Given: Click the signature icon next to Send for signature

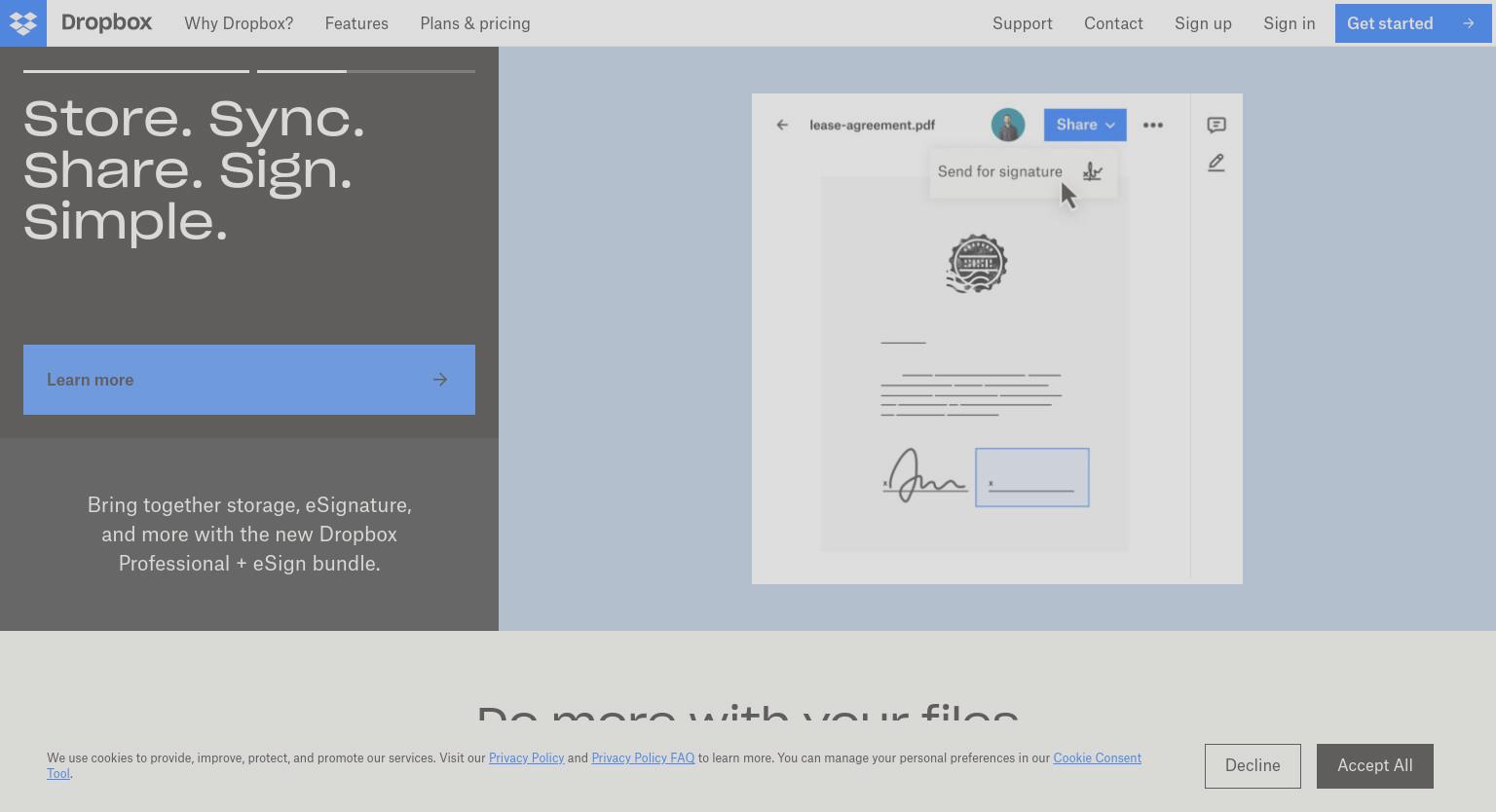Looking at the screenshot, I should [x=1093, y=171].
